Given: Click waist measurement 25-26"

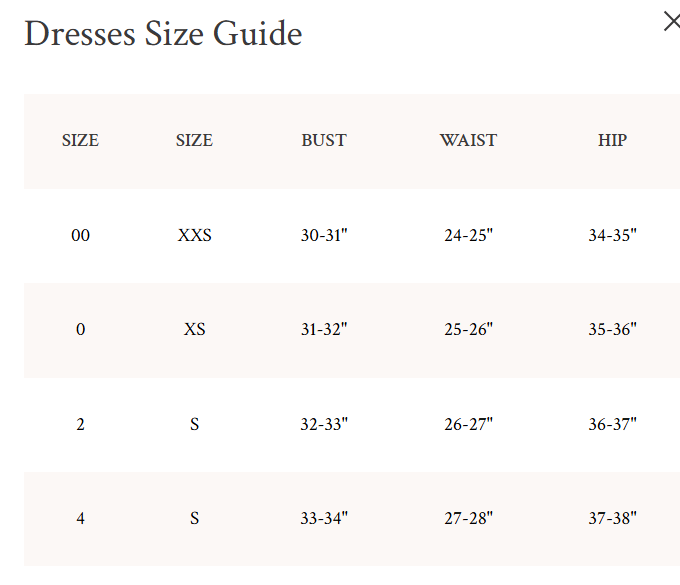Looking at the screenshot, I should (x=468, y=330).
